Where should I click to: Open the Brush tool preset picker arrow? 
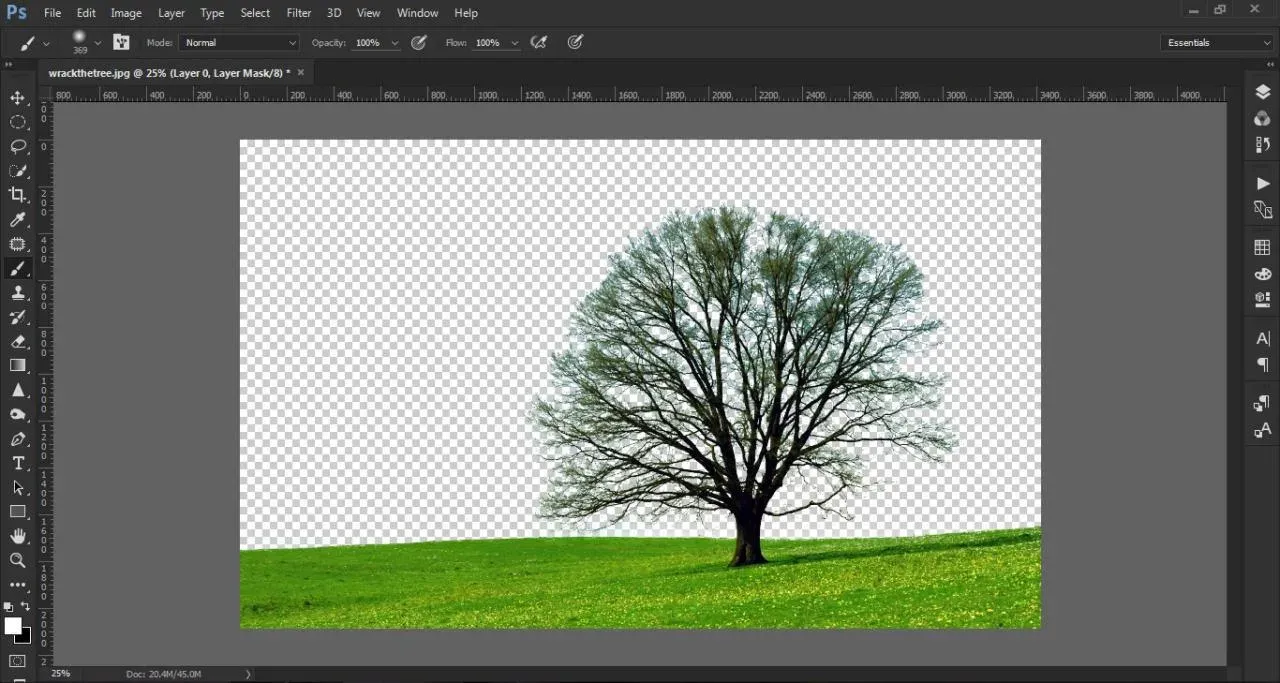pos(46,43)
